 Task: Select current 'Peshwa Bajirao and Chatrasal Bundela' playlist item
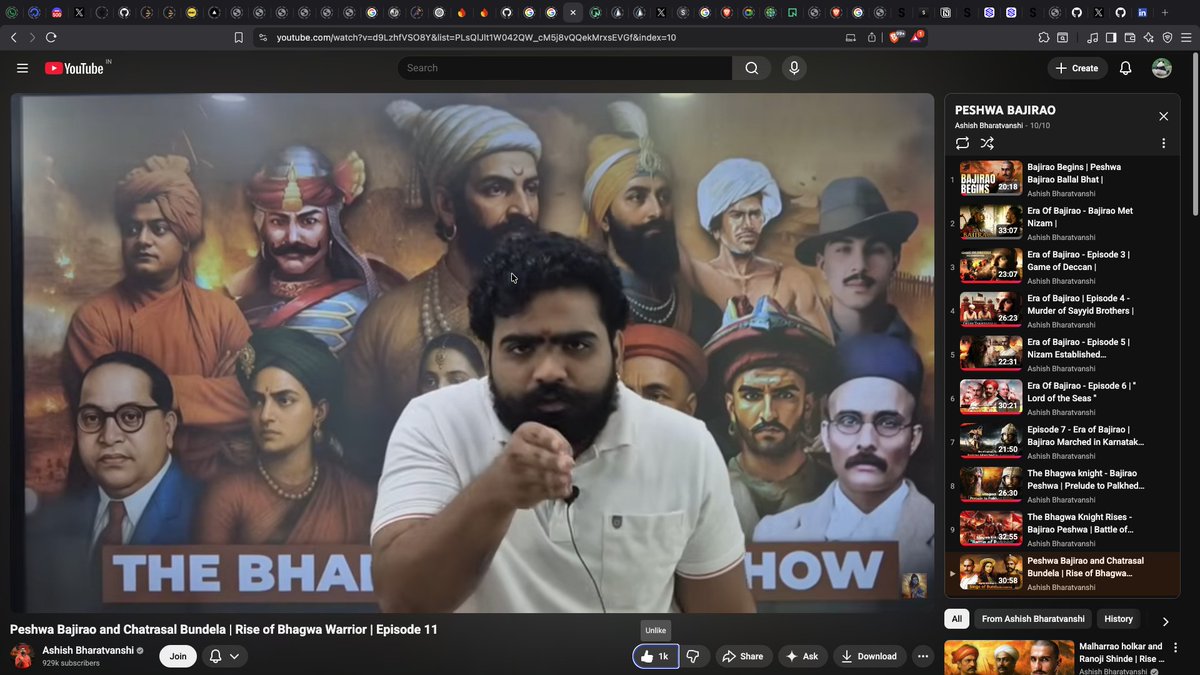[x=1062, y=573]
